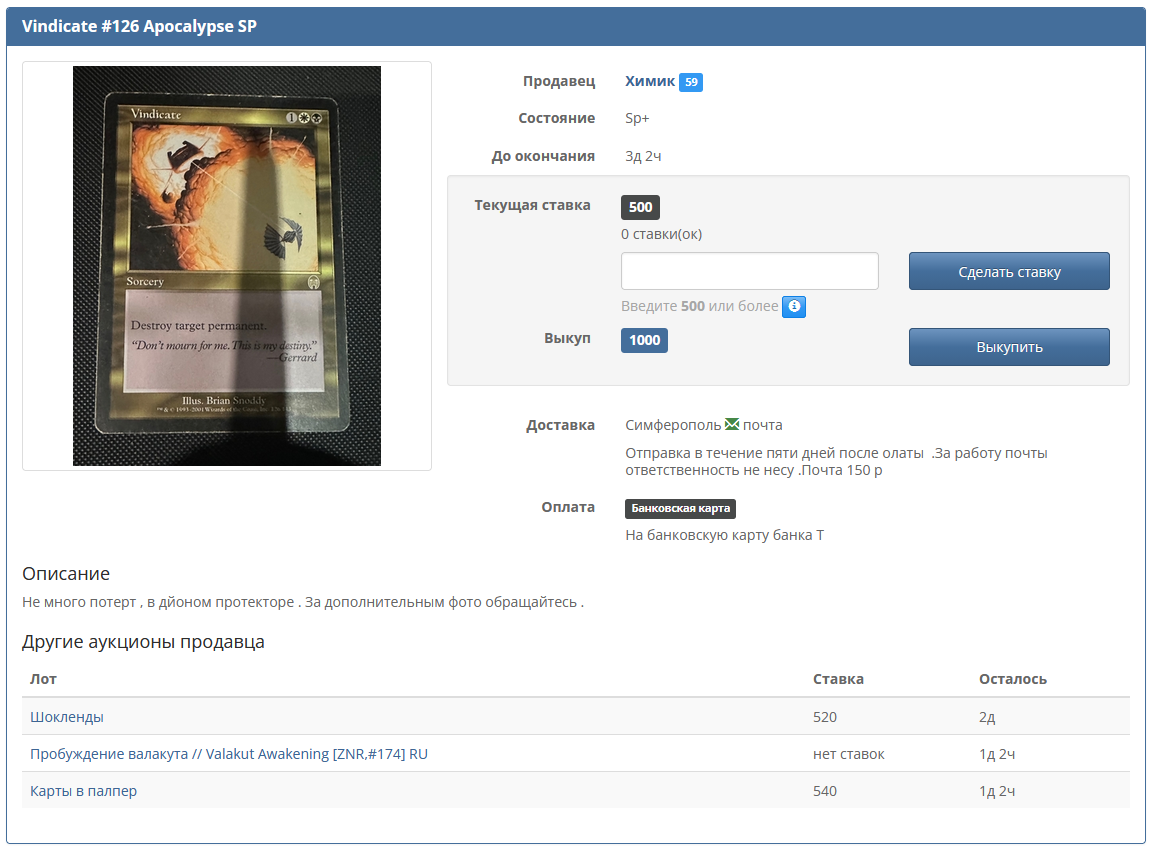Click the 0 ставки(ок) bid count

click(x=662, y=234)
